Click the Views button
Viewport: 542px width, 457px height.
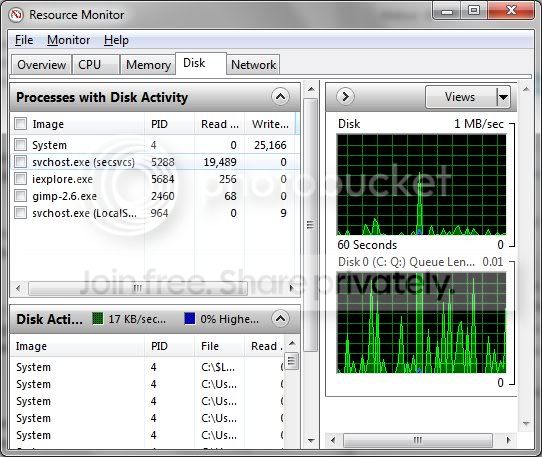click(460, 97)
